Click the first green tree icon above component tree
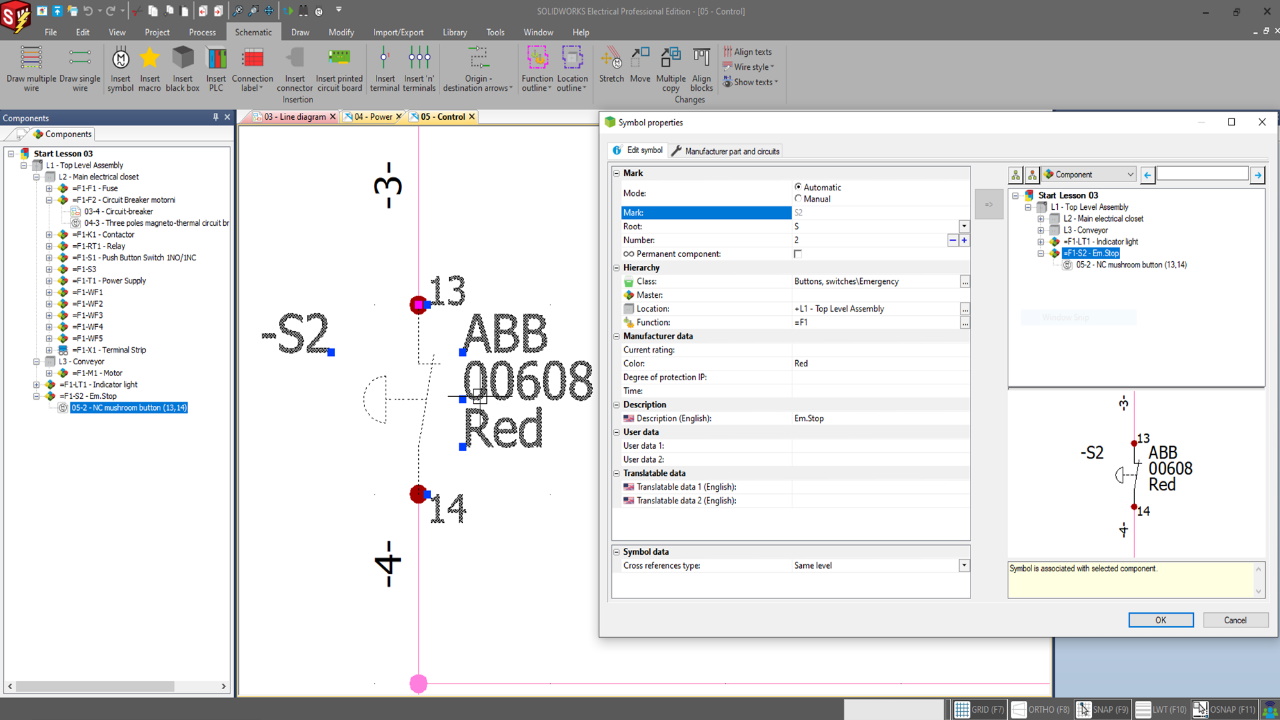 click(1016, 174)
